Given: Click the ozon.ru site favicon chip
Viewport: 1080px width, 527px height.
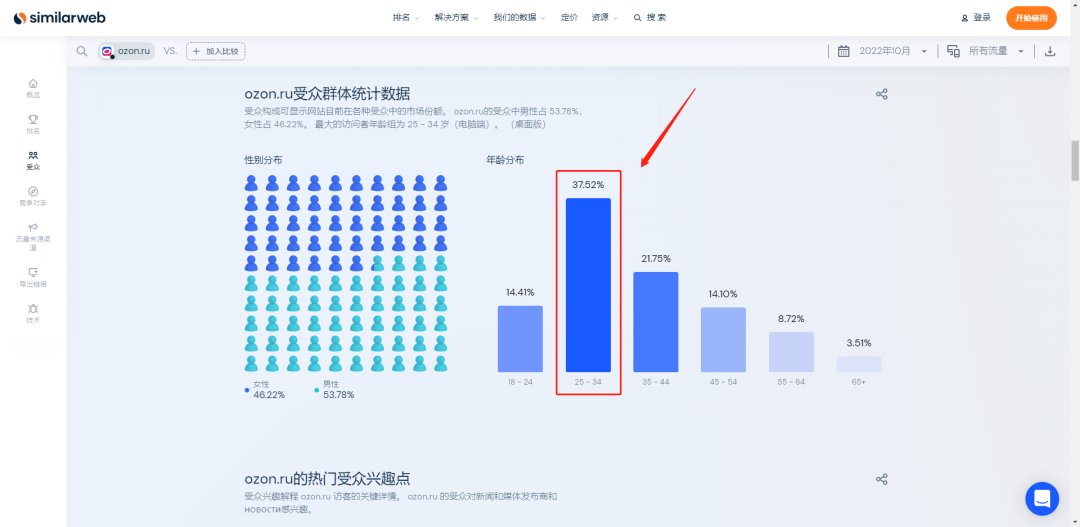Looking at the screenshot, I should pyautogui.click(x=126, y=51).
